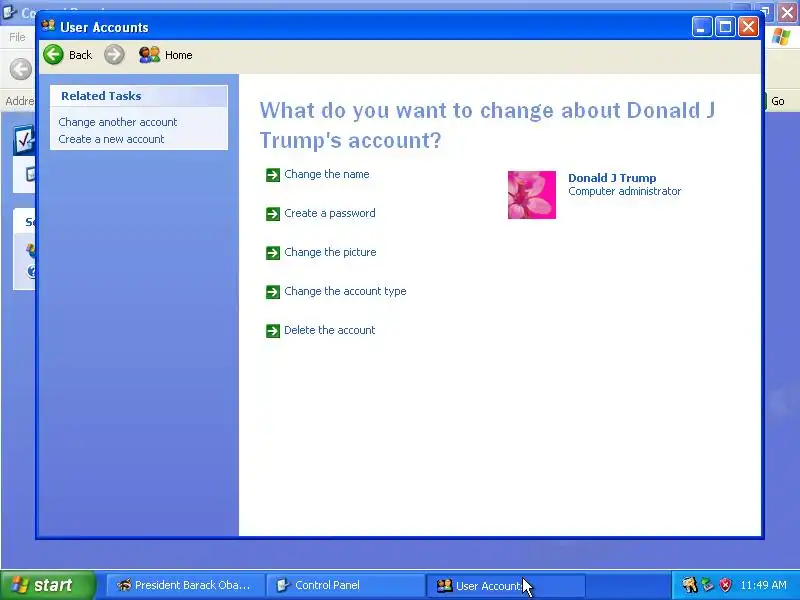The image size is (800, 600).
Task: Click Go button in Control Panel window
Action: tap(778, 101)
